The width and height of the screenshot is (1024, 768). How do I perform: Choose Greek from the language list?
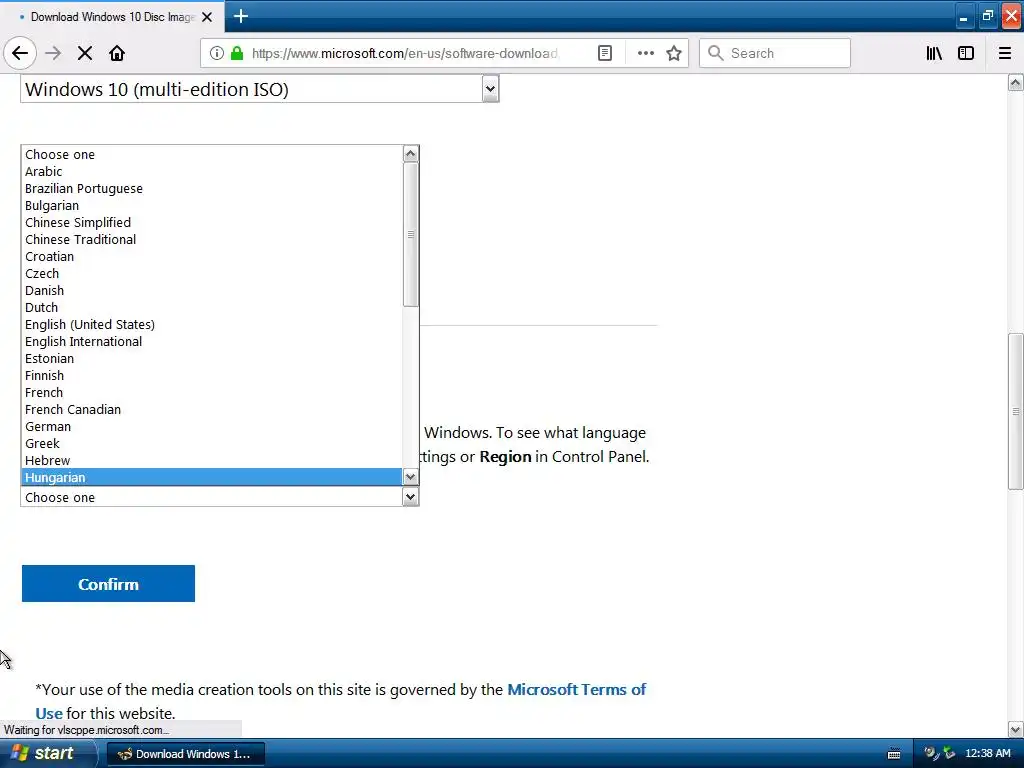click(213, 443)
